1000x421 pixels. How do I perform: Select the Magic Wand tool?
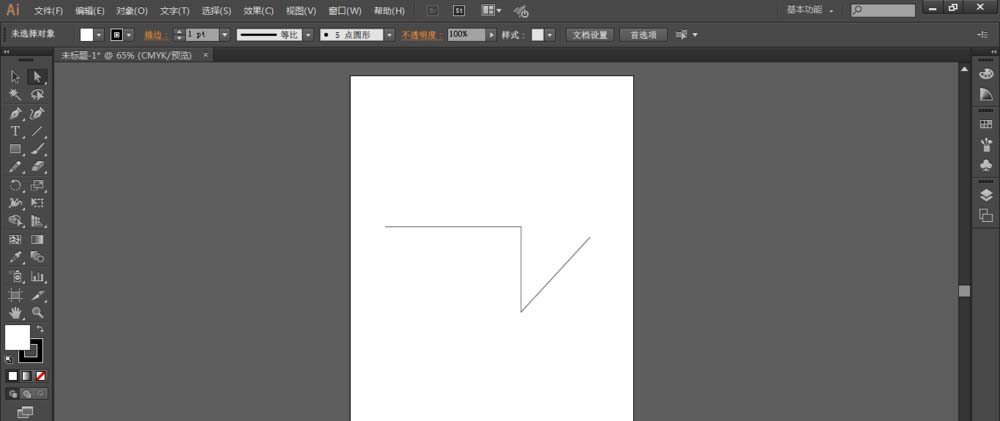pyautogui.click(x=16, y=94)
